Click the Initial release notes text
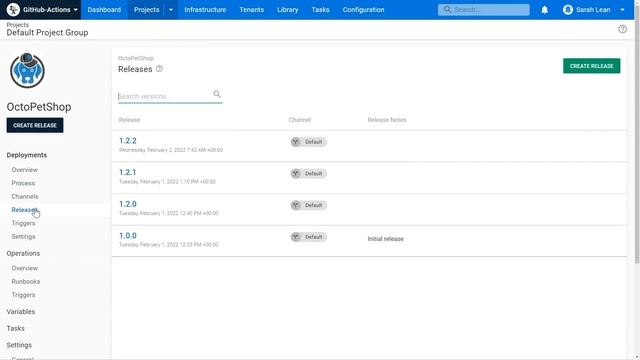 [x=385, y=239]
